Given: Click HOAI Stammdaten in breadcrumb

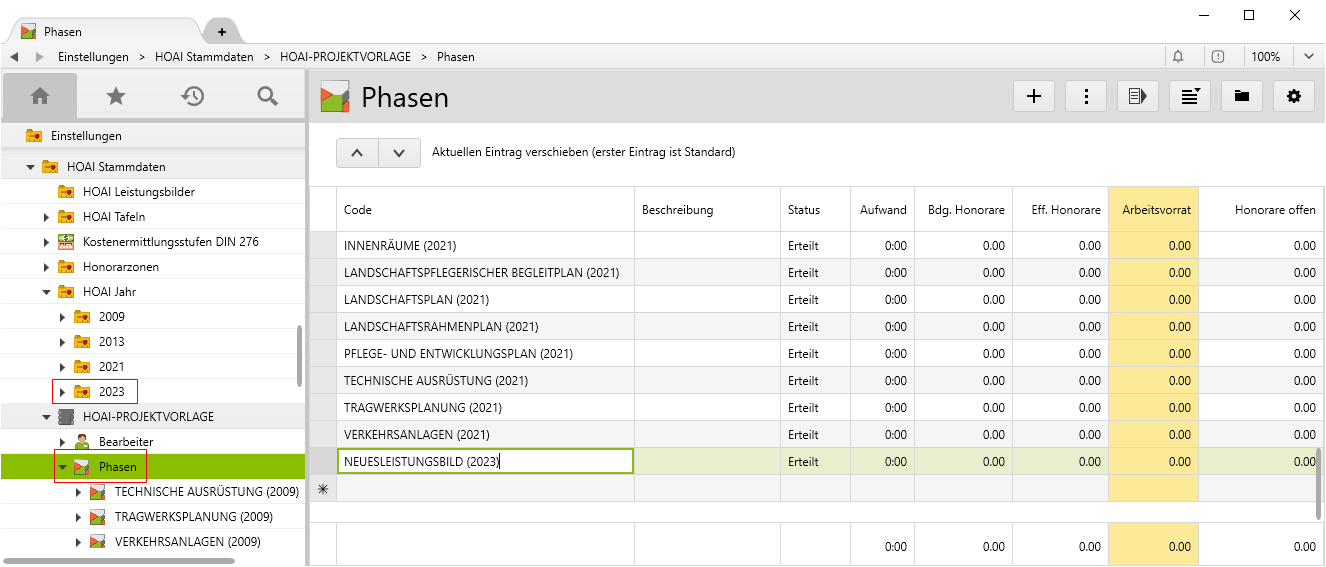Looking at the screenshot, I should click(204, 57).
